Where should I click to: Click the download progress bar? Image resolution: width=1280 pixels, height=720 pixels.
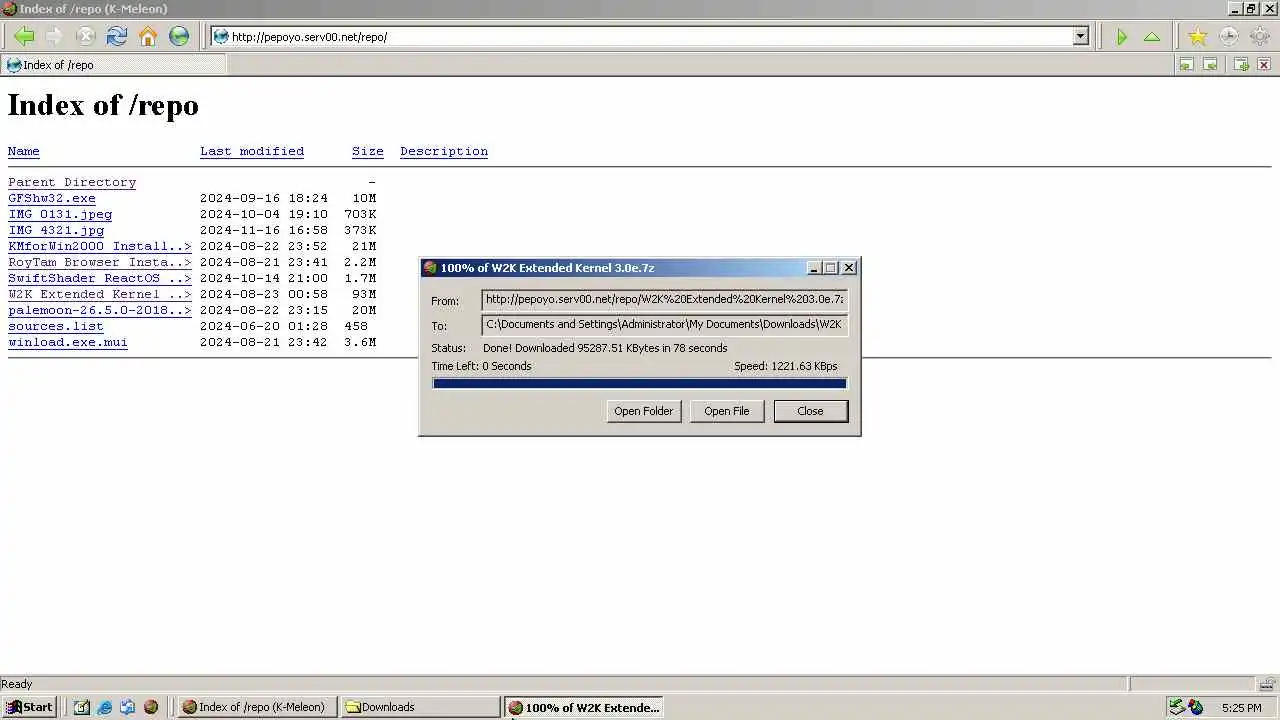(x=639, y=383)
